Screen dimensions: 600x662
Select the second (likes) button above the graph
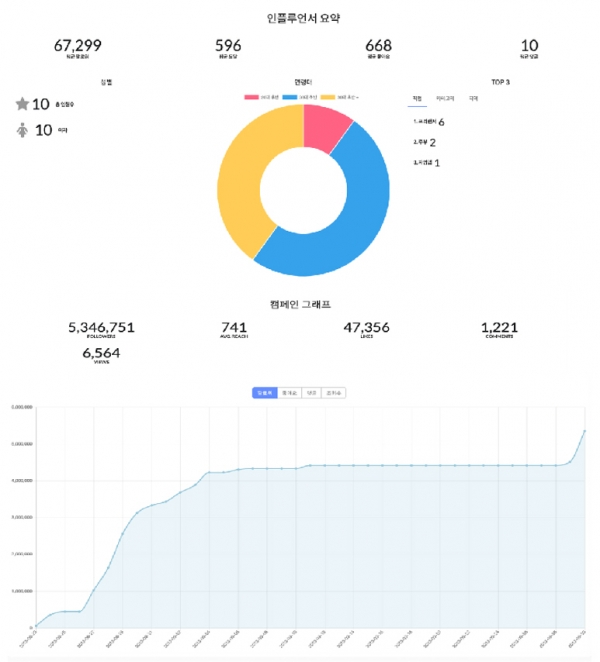[289, 393]
